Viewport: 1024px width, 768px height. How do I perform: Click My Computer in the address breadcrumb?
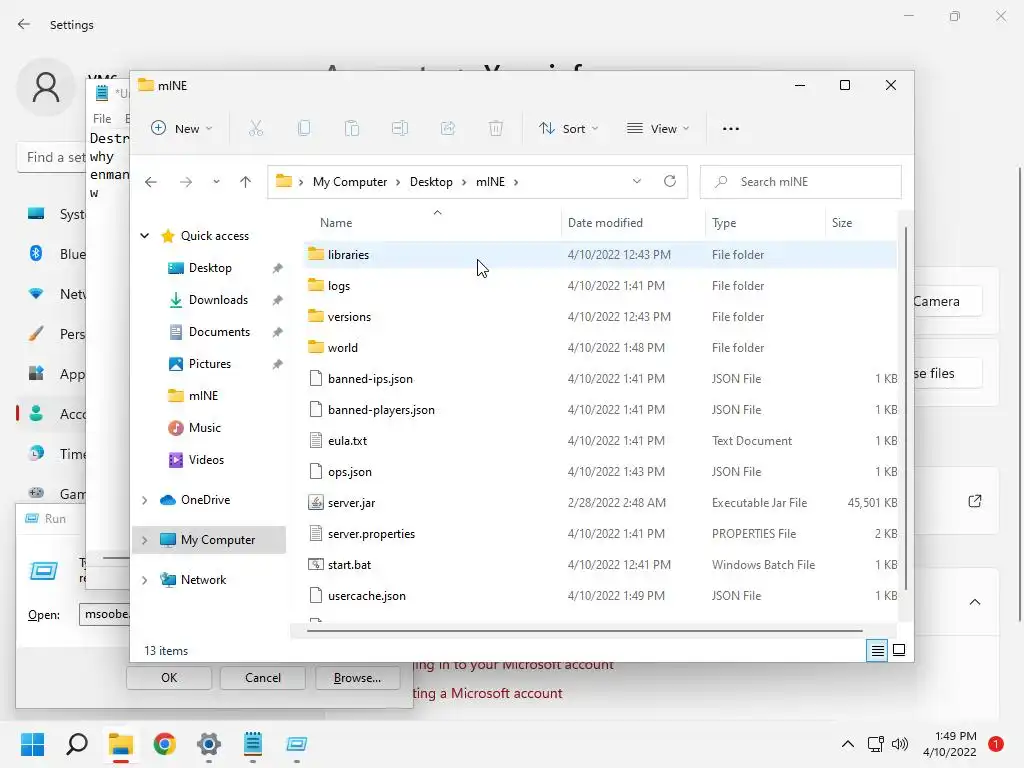(350, 182)
